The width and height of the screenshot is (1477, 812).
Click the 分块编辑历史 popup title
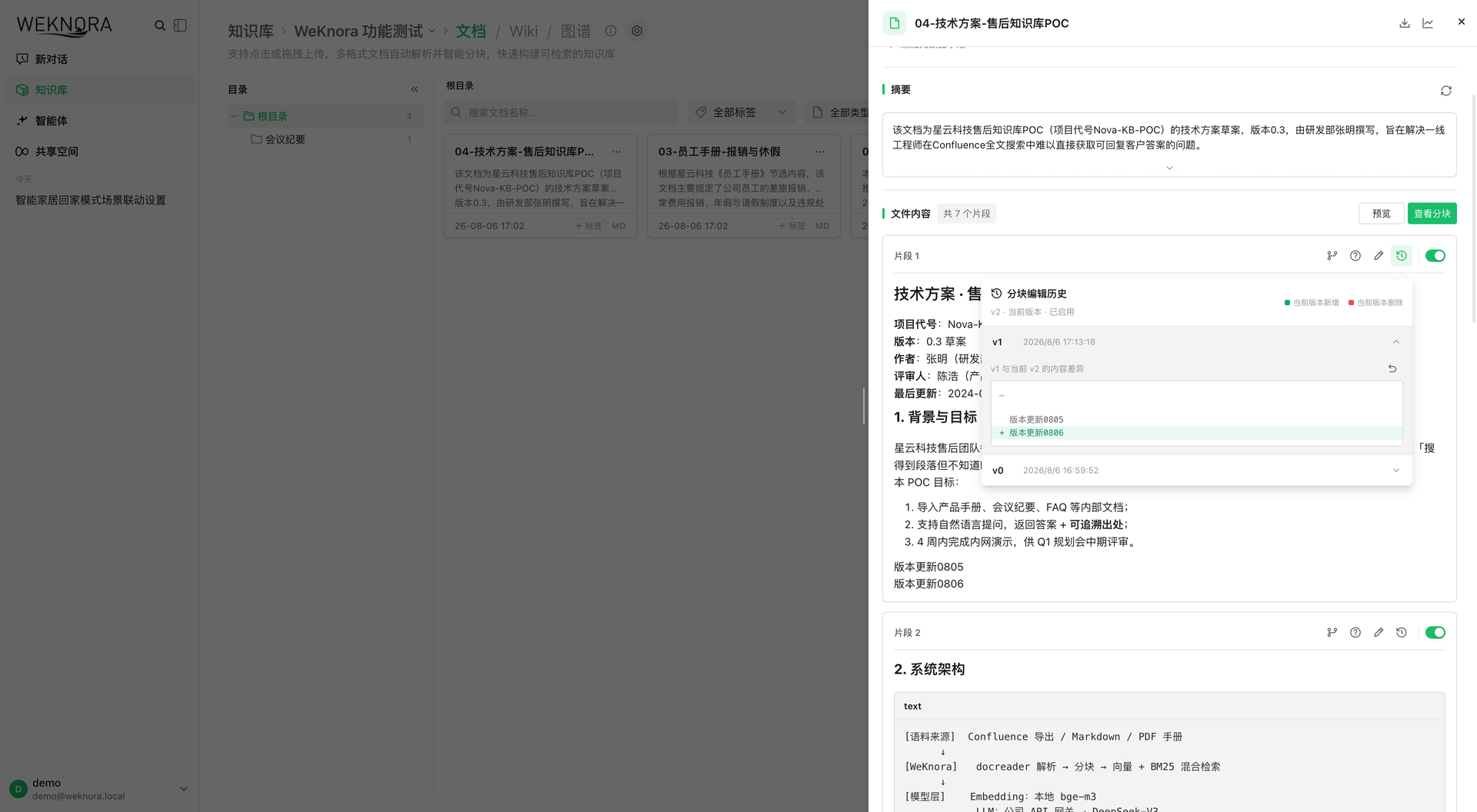pyautogui.click(x=1036, y=294)
